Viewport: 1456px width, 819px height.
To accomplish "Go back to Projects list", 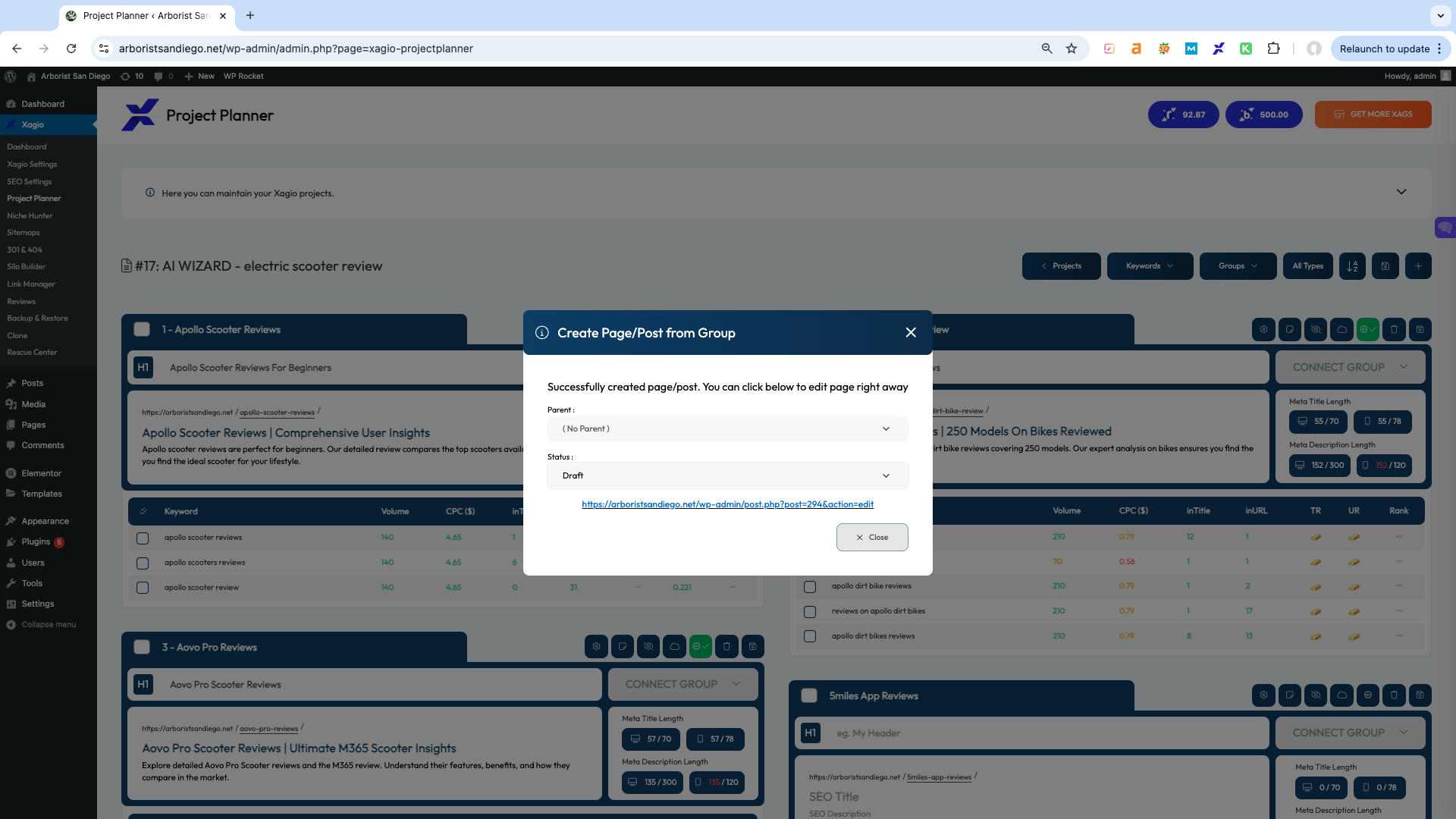I will point(1061,265).
